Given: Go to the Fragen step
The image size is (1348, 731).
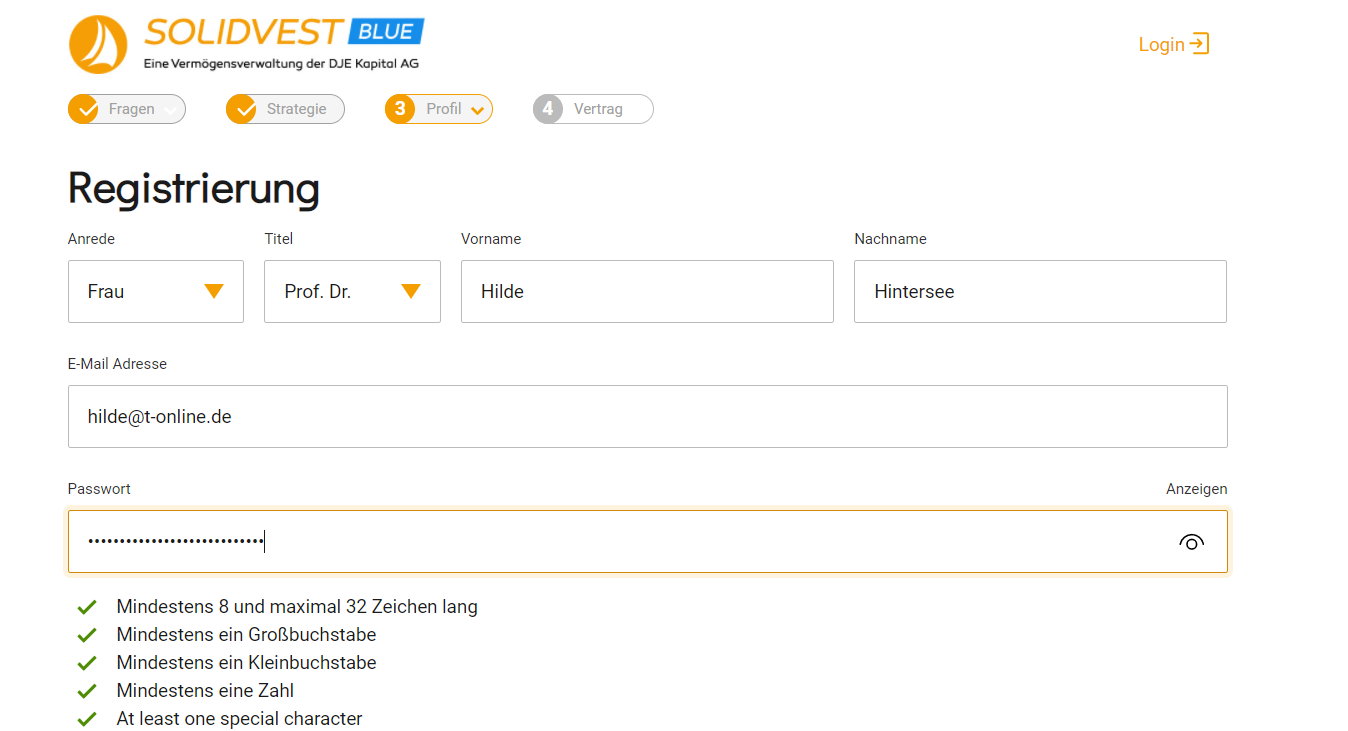Looking at the screenshot, I should tap(127, 109).
